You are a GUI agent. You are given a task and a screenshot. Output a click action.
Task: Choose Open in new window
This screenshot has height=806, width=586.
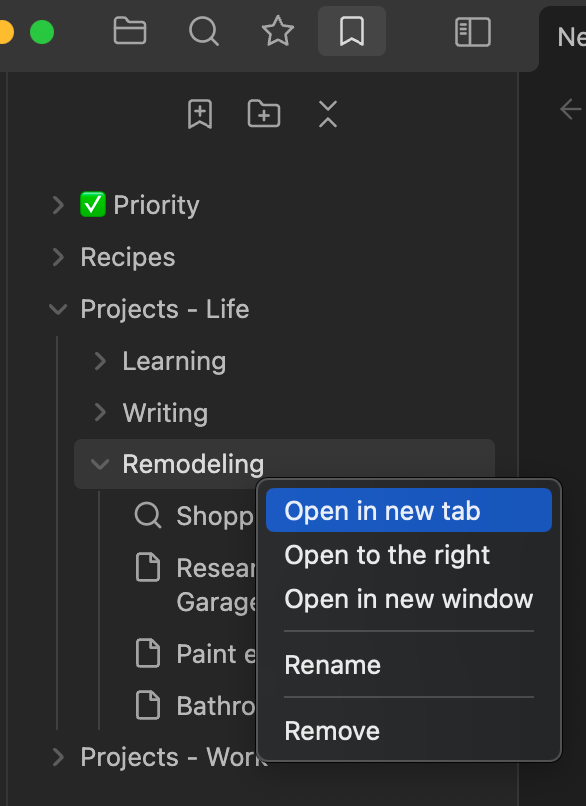[x=409, y=599]
